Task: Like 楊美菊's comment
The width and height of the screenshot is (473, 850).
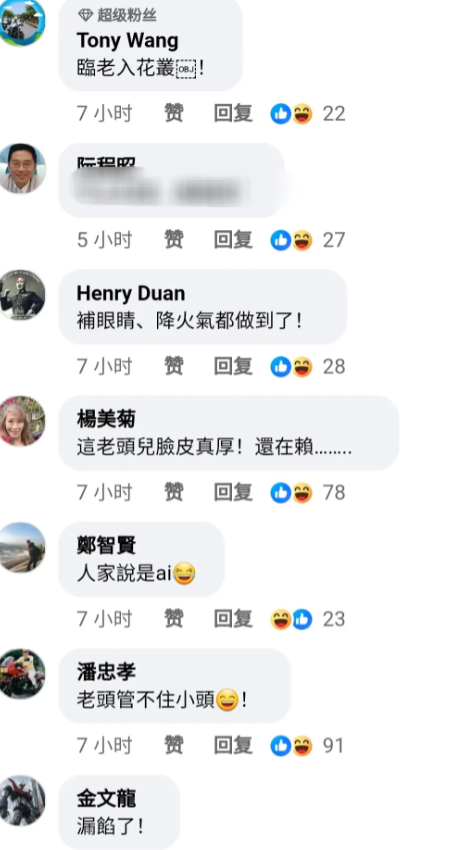Action: point(174,493)
